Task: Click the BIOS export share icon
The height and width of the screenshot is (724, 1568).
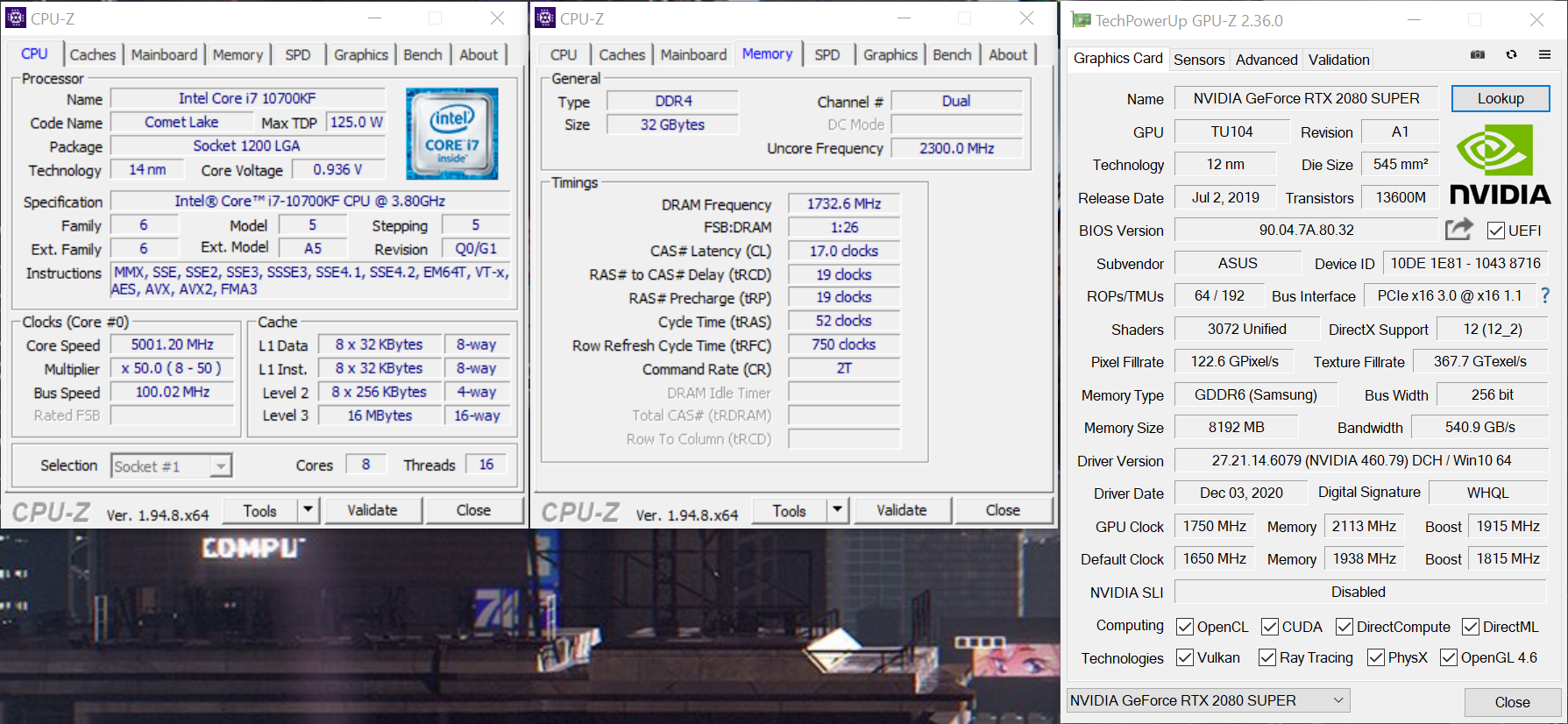Action: point(1458,230)
